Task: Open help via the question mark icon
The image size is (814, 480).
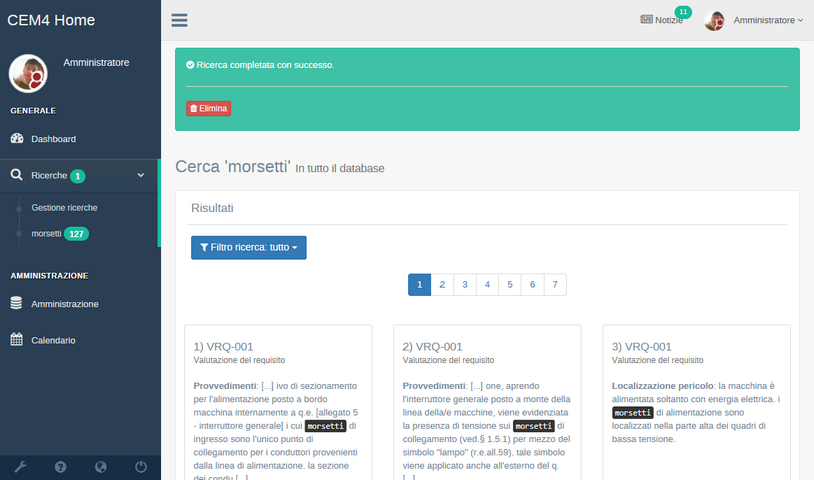Action: point(60,466)
